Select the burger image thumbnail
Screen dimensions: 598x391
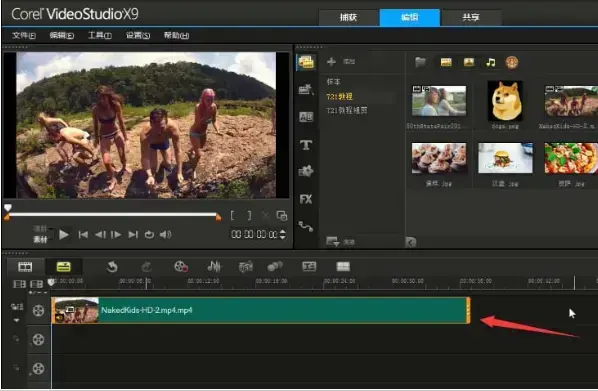click(x=505, y=158)
